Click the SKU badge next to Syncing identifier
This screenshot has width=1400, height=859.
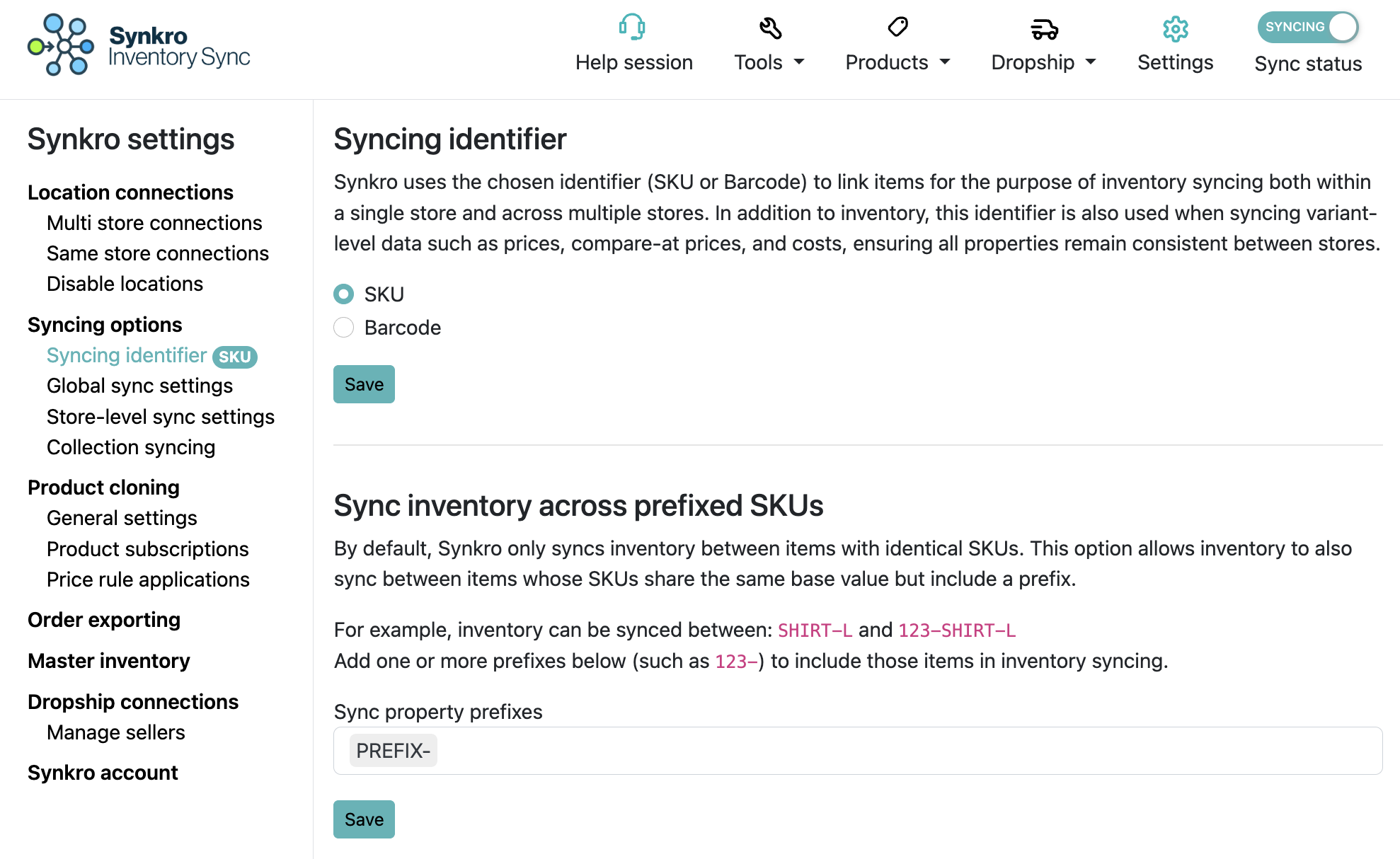(235, 357)
